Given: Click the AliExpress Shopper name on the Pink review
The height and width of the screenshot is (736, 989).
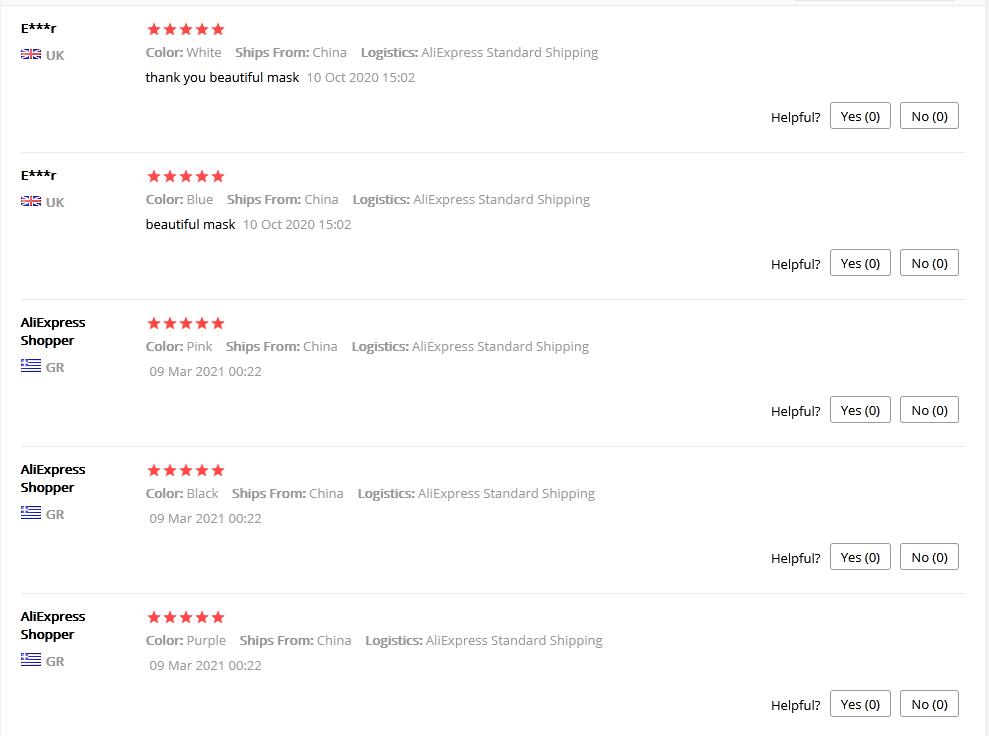Looking at the screenshot, I should click(x=53, y=331).
